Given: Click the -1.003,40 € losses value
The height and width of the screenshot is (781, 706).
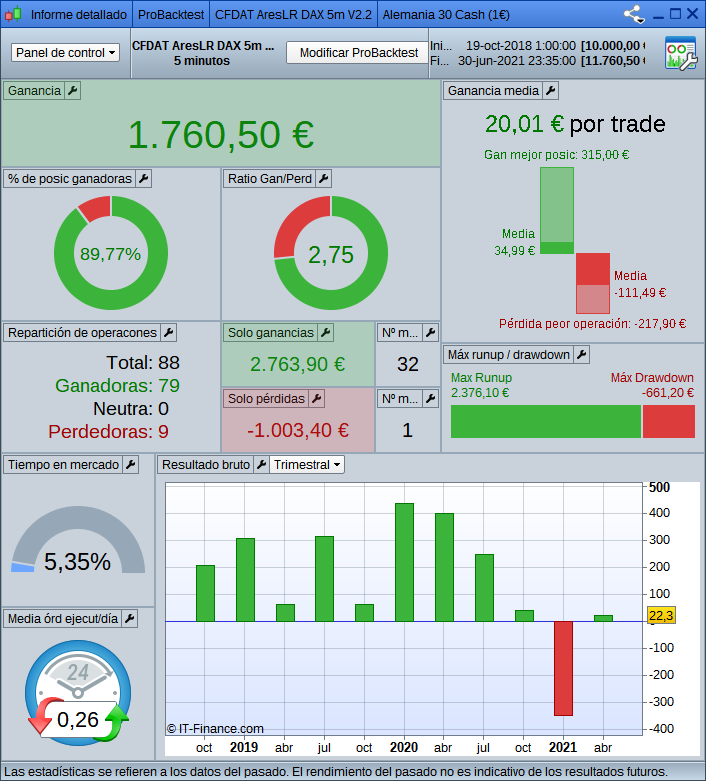Looking at the screenshot, I should click(x=298, y=430).
